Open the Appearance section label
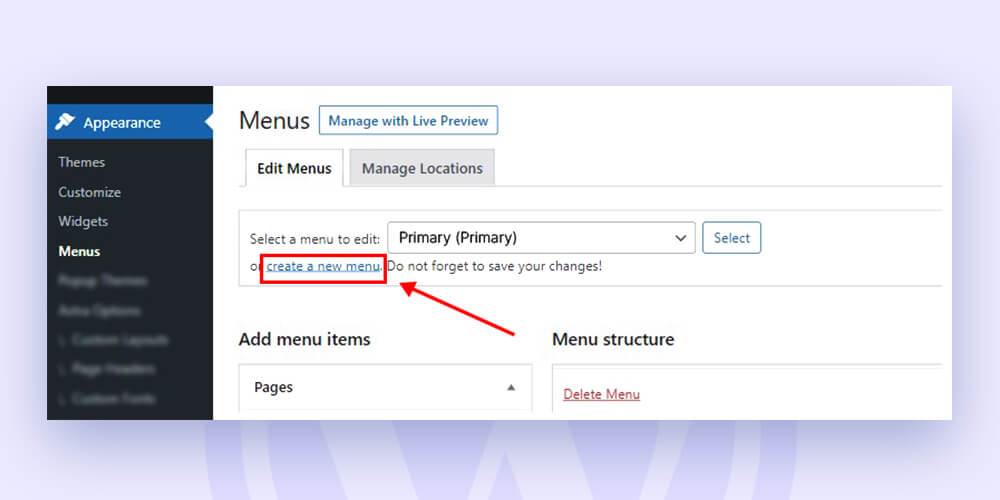 point(122,122)
